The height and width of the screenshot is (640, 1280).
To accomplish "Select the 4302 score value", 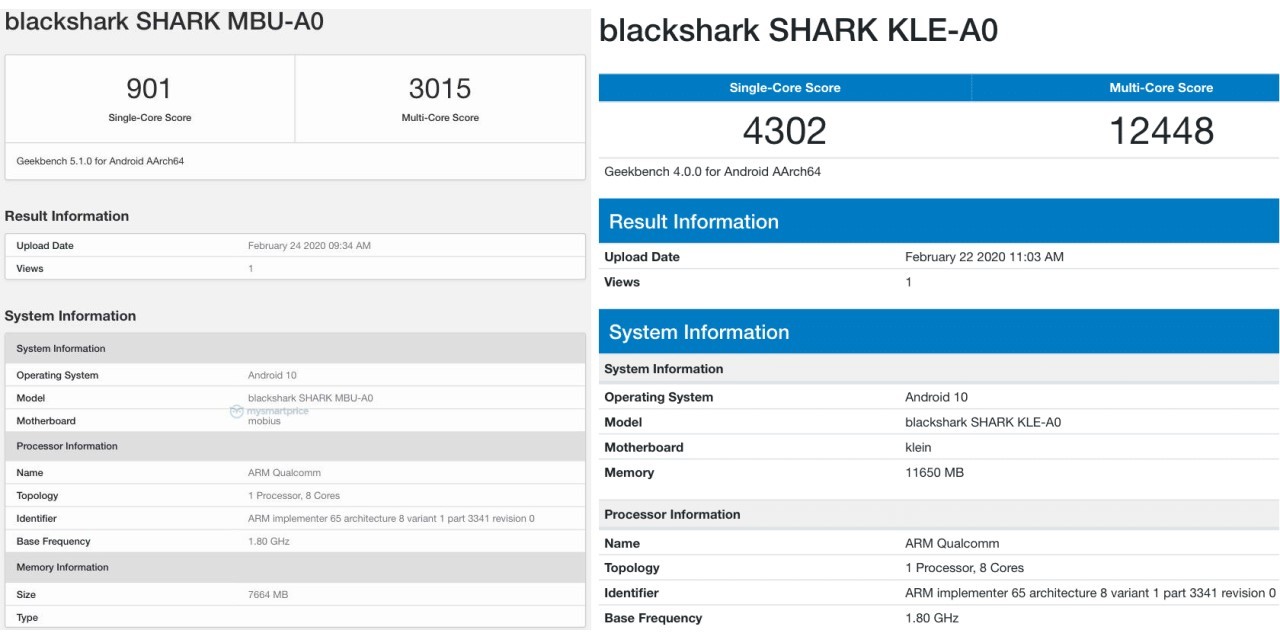I will click(785, 131).
